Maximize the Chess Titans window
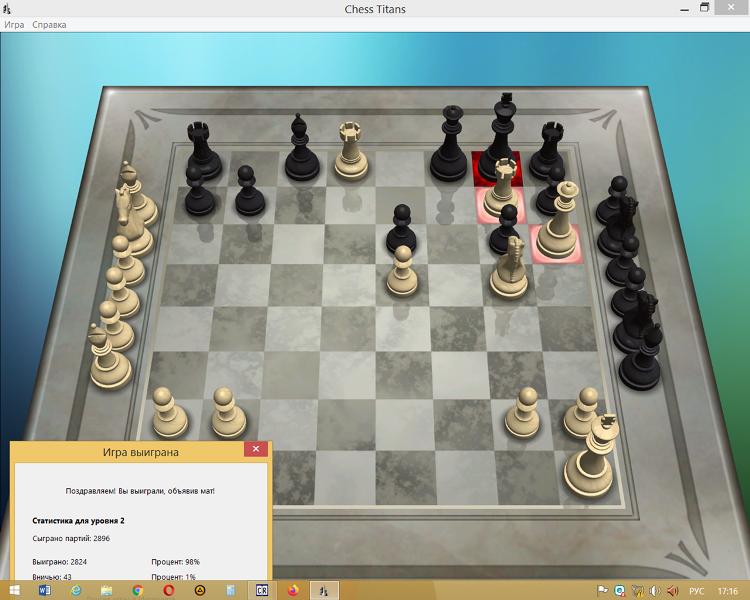Image resolution: width=750 pixels, height=600 pixels. pos(704,8)
